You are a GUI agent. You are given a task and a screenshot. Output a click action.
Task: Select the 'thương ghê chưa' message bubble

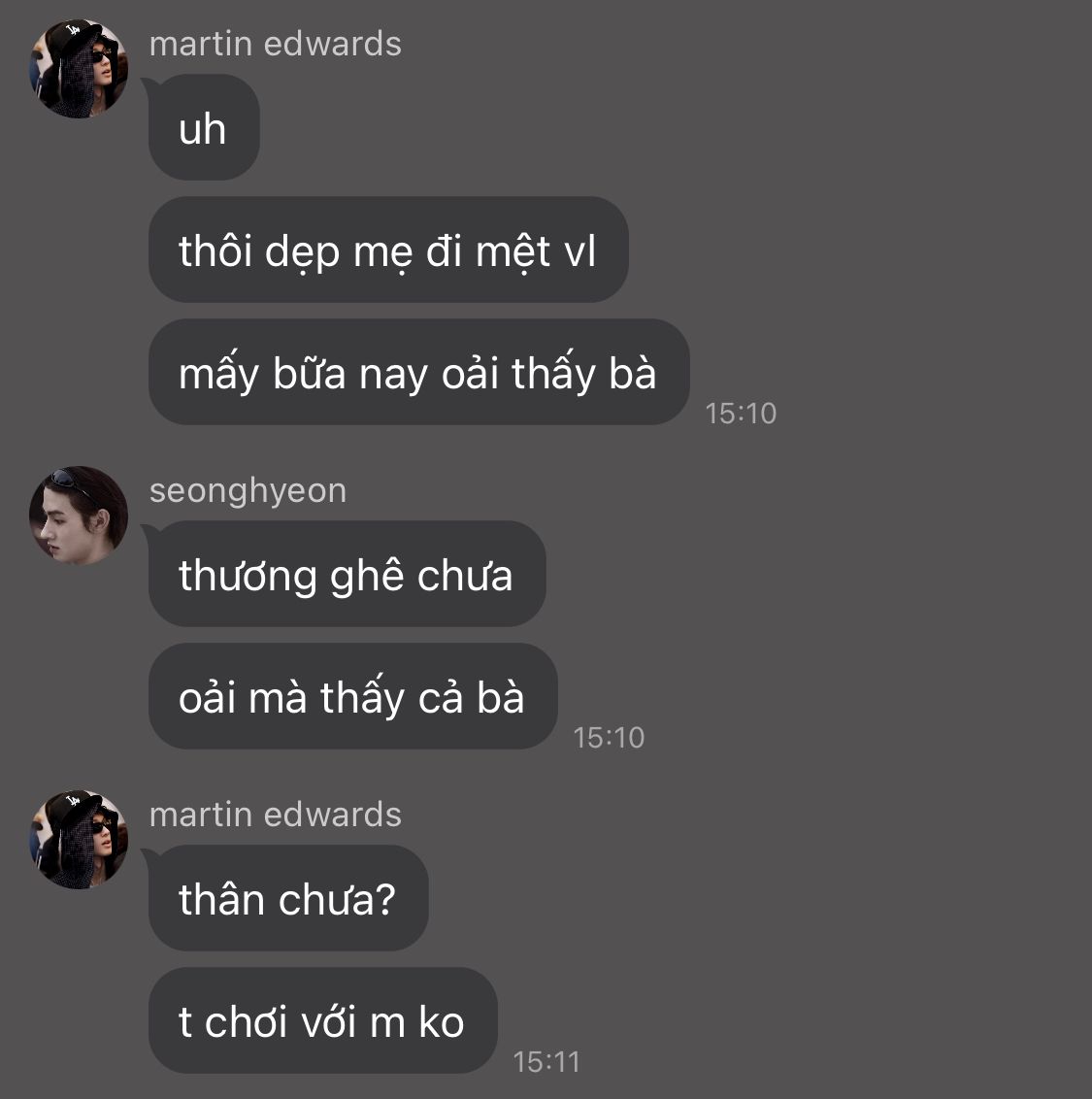pos(347,574)
